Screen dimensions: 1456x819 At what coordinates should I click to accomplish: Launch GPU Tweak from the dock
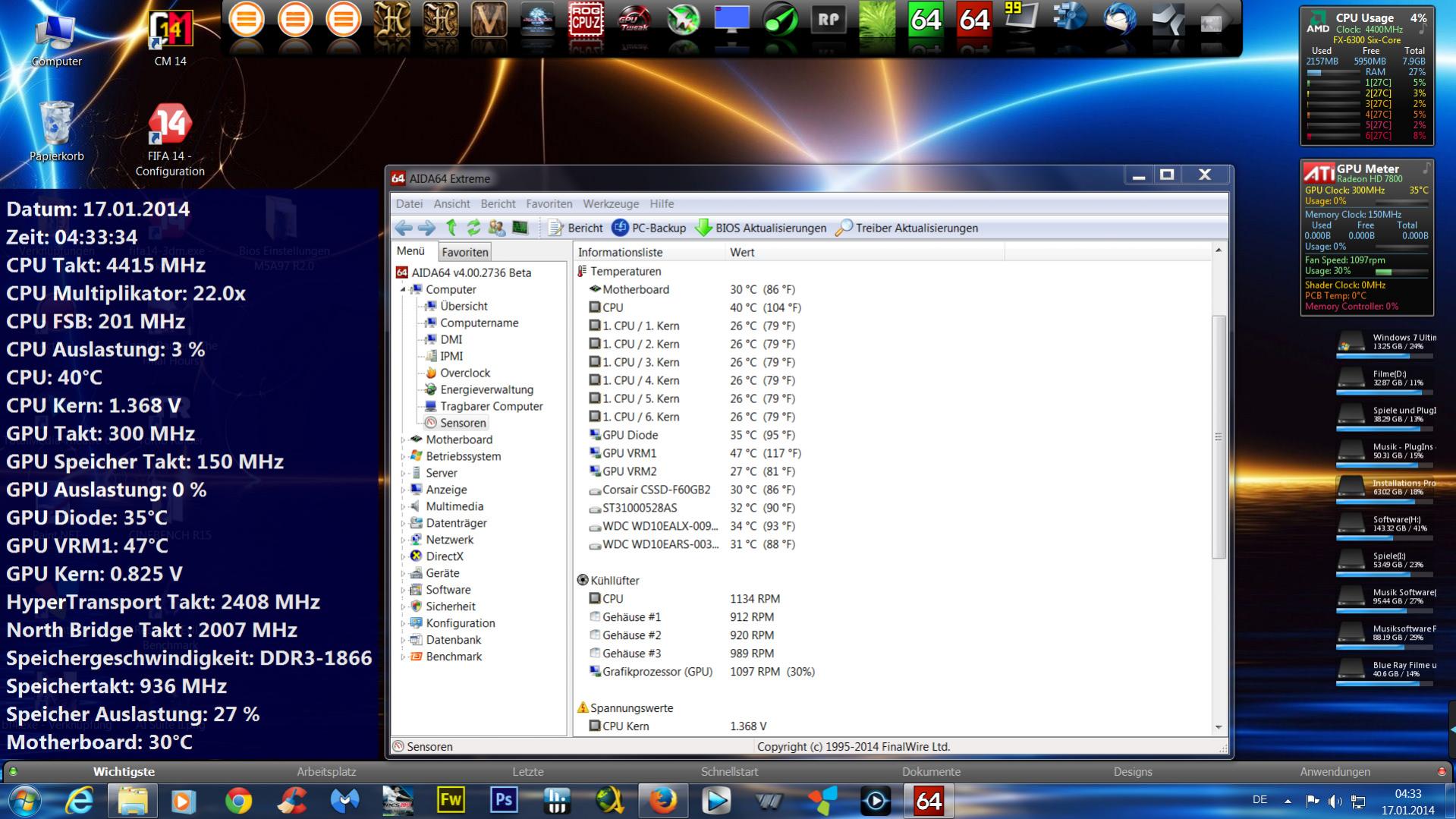634,20
